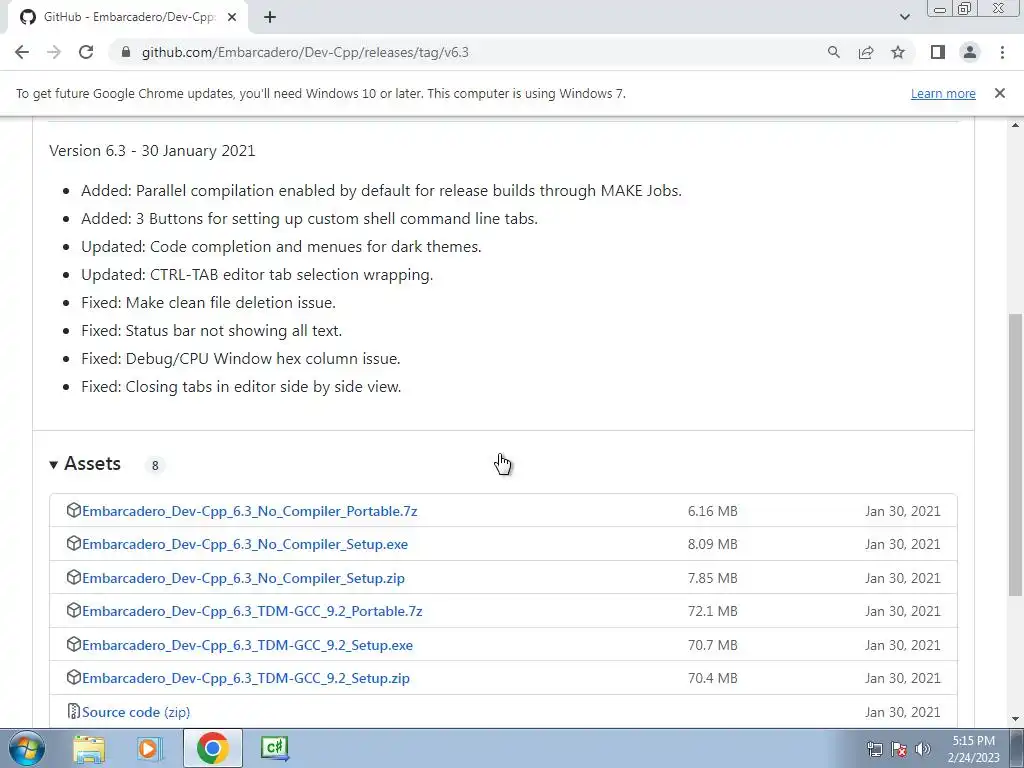Click the 'Fixed: Status bar not showing all text.' line
This screenshot has height=768, width=1024.
click(212, 330)
